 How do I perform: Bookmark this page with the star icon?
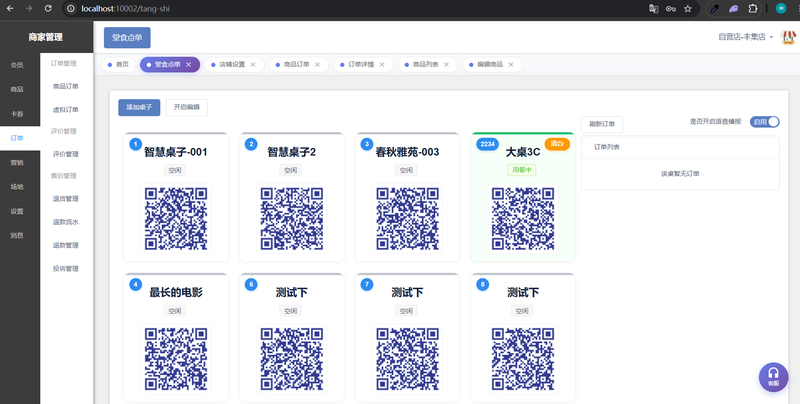tap(688, 8)
